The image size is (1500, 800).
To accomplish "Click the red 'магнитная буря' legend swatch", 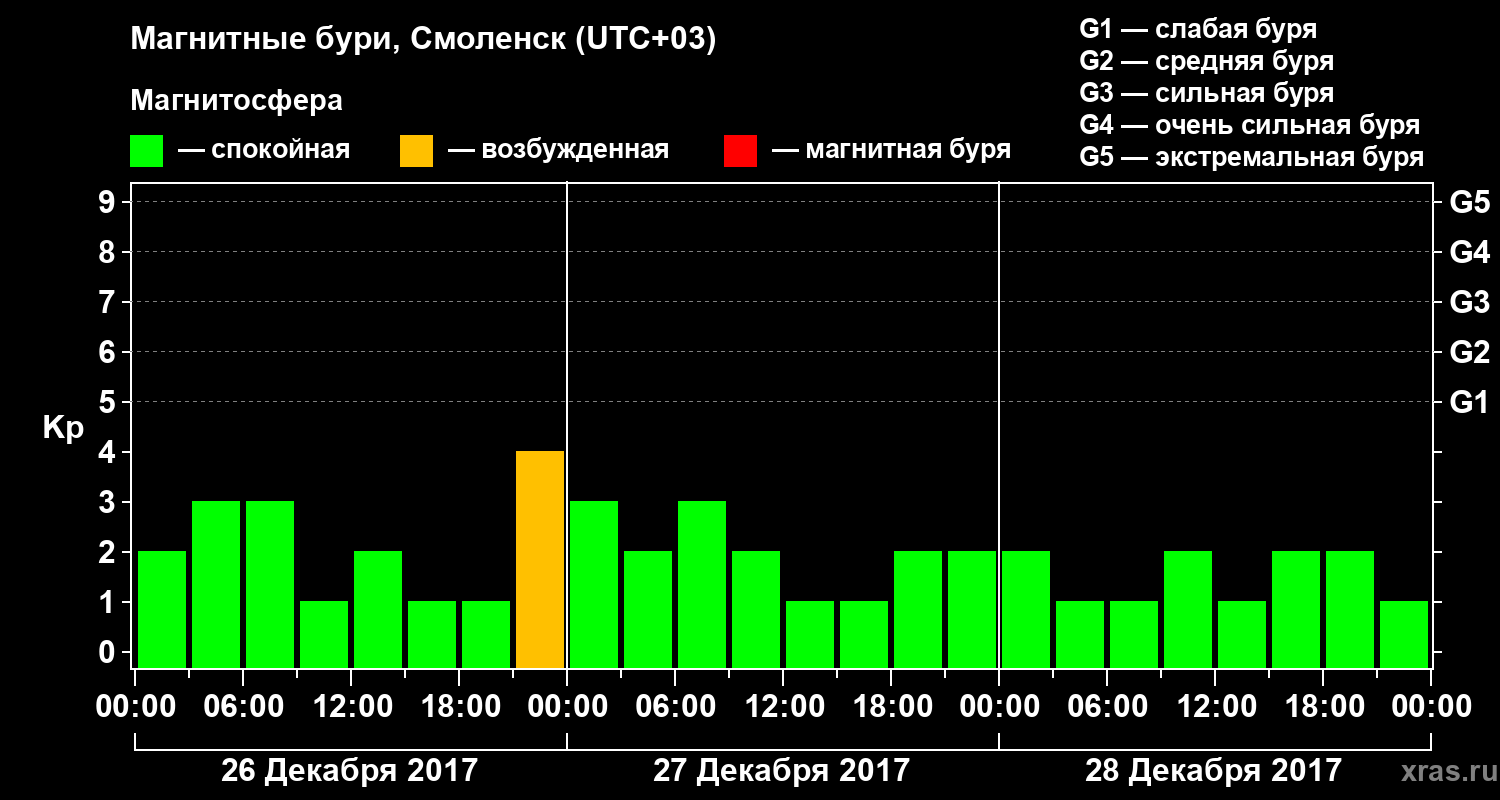I will coord(740,151).
